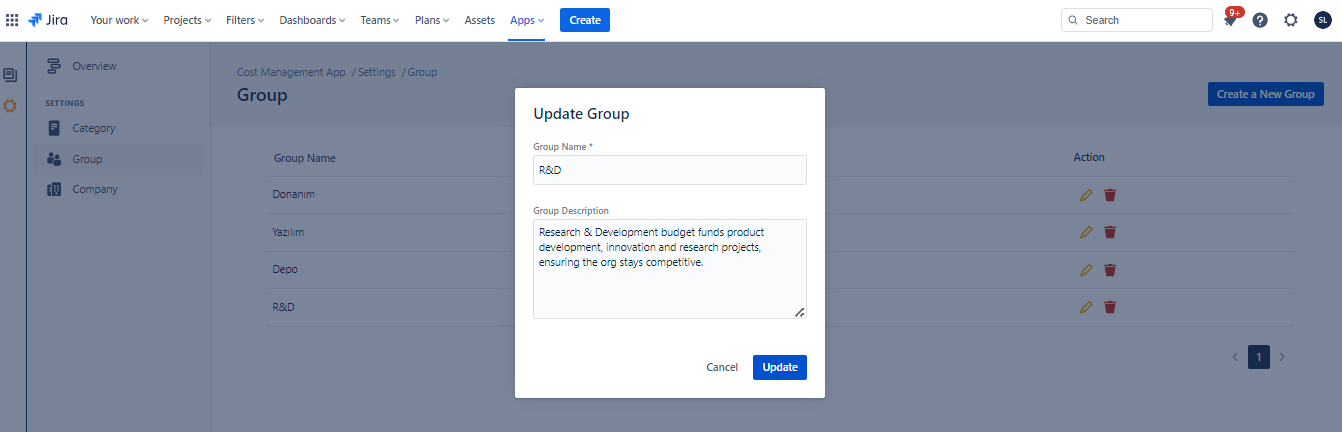The height and width of the screenshot is (432, 1342).
Task: Expand the Plans dropdown
Action: 432,20
